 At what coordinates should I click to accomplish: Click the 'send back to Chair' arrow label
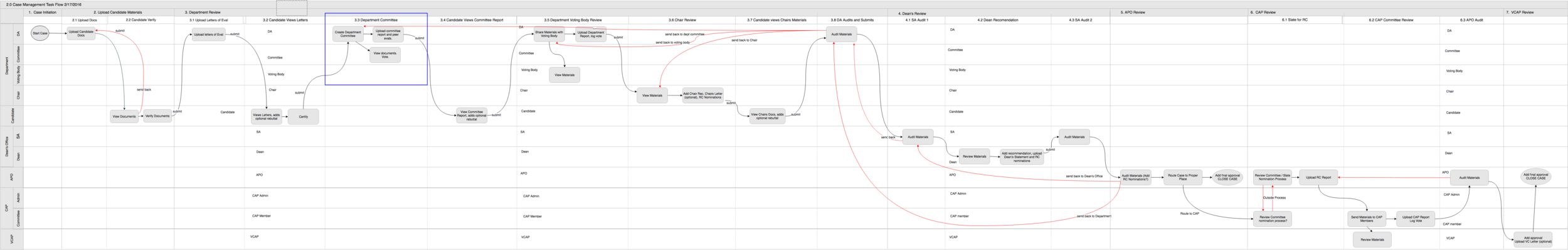pos(744,40)
